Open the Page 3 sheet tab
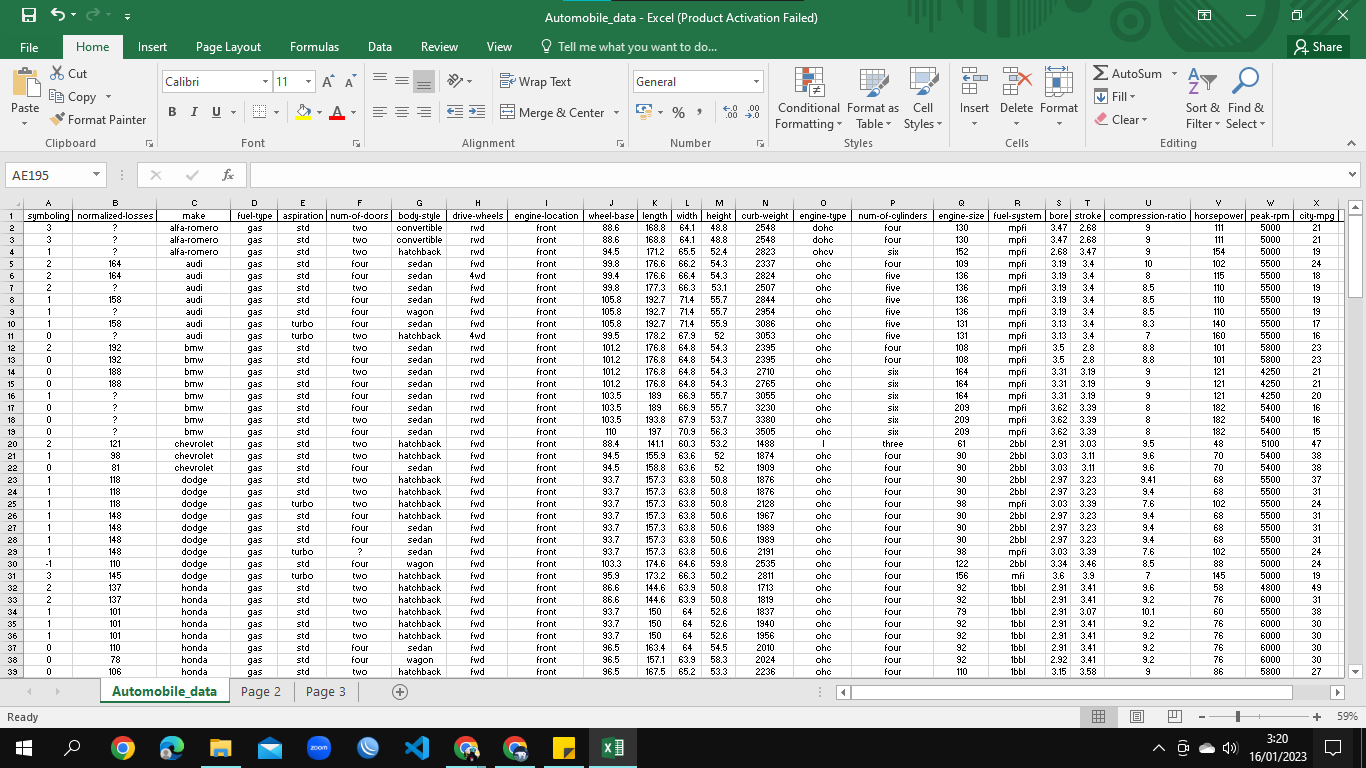Viewport: 1366px width, 768px height. pyautogui.click(x=326, y=691)
